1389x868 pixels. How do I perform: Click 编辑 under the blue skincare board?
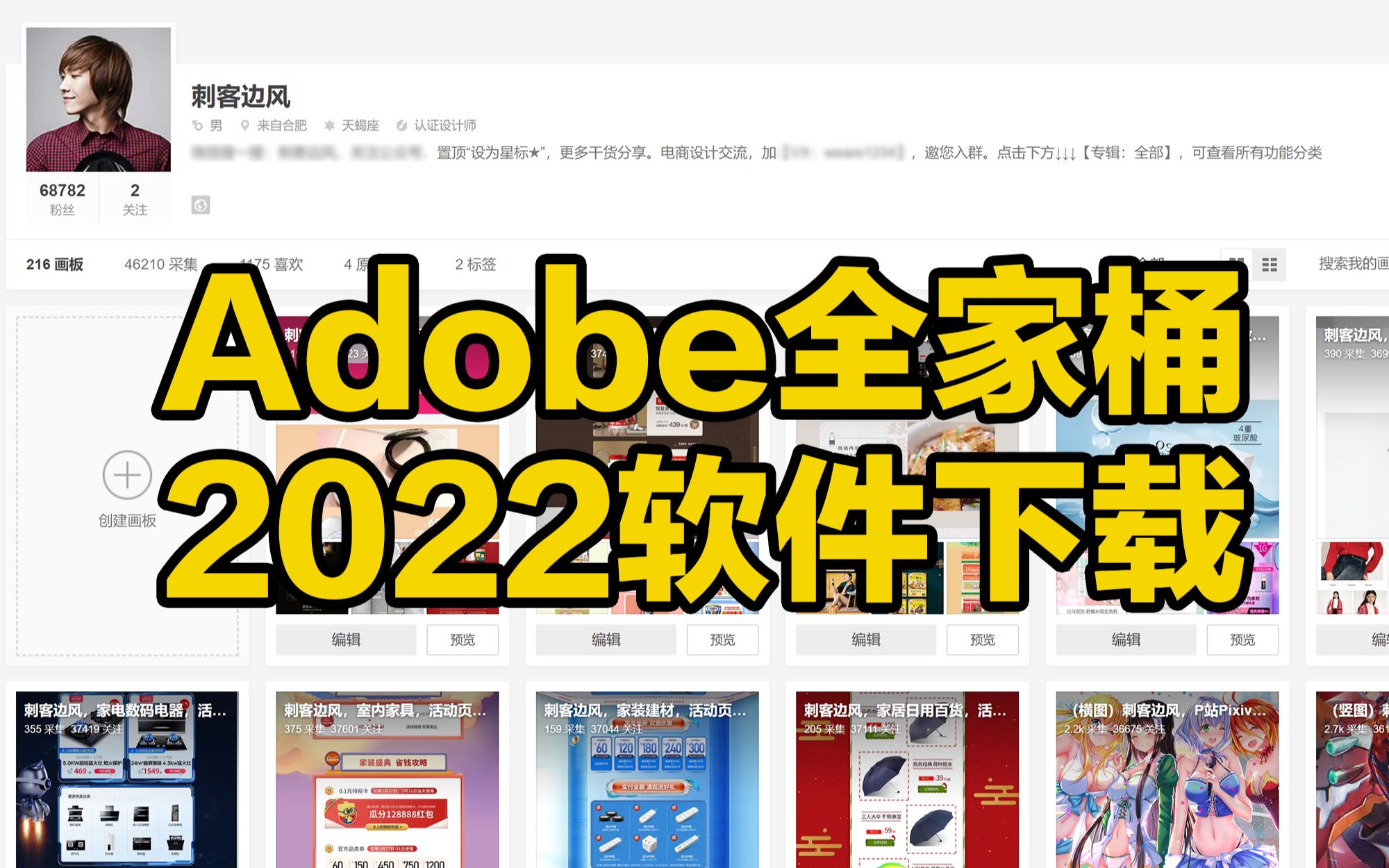1126,640
